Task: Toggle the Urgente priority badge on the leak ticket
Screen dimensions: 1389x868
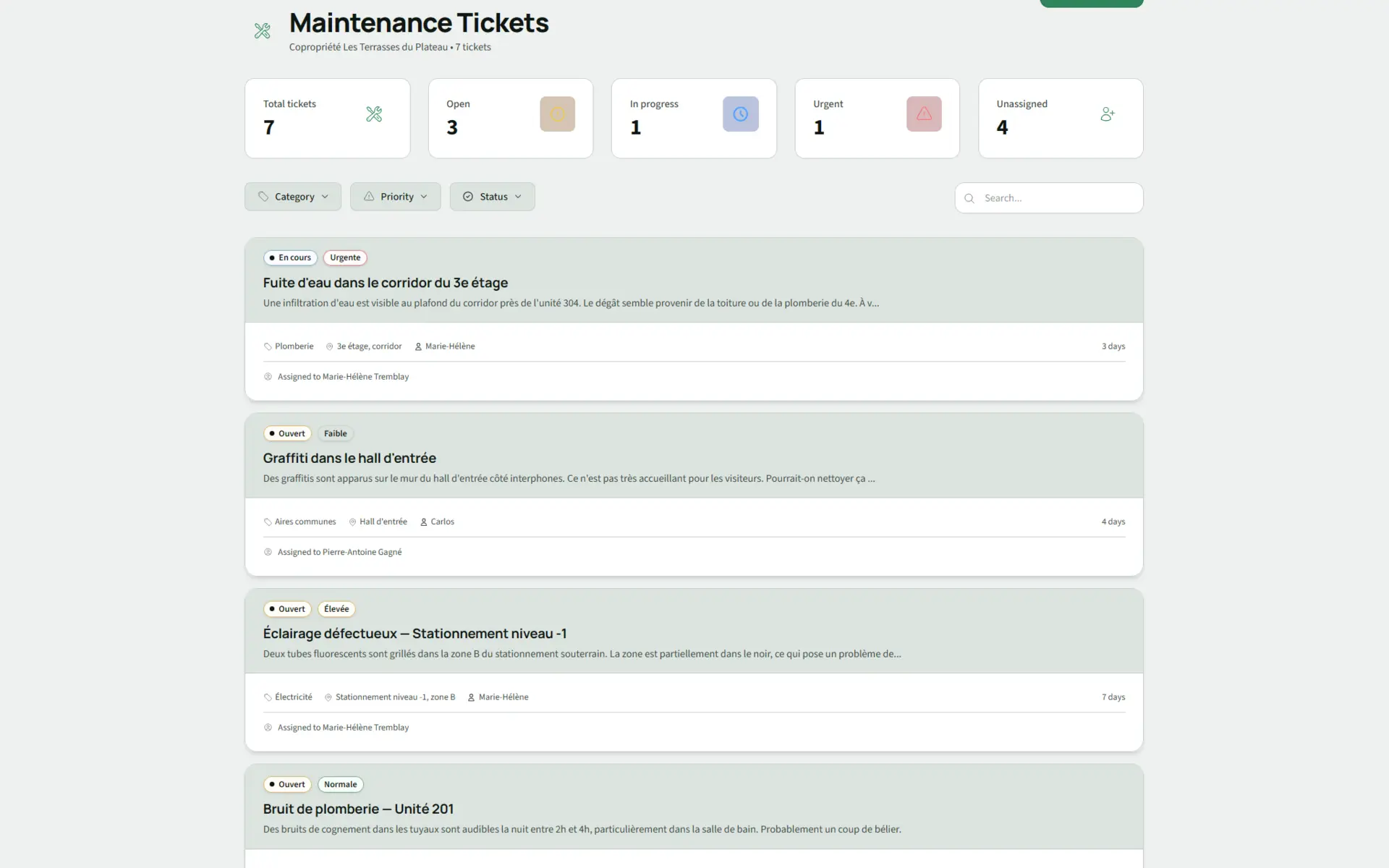Action: [345, 258]
